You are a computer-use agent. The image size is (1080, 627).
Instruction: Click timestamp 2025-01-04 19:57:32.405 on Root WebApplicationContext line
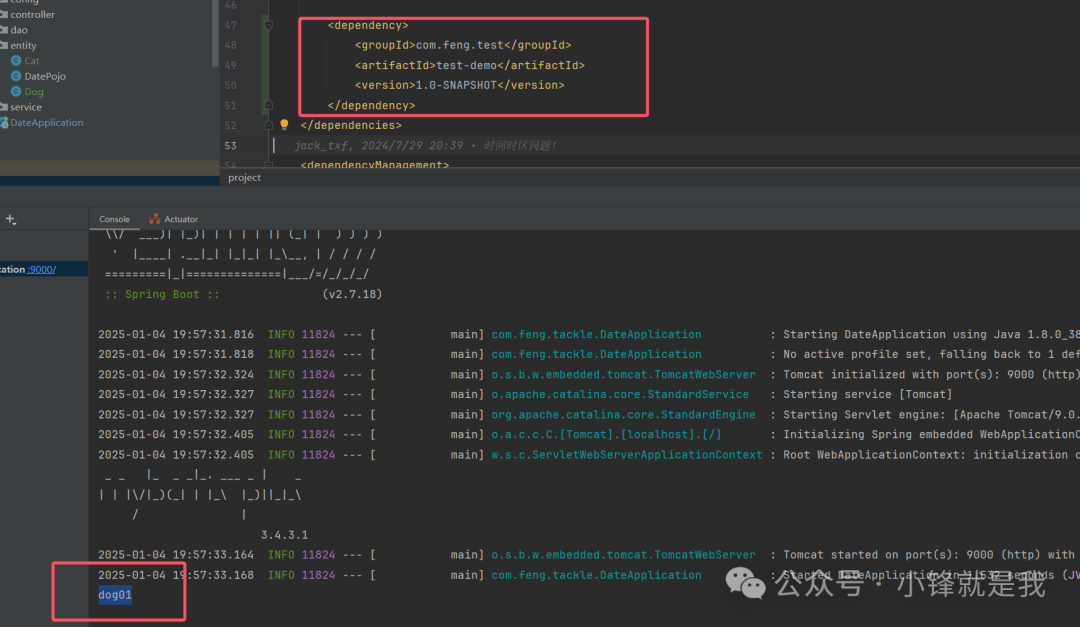(x=176, y=455)
